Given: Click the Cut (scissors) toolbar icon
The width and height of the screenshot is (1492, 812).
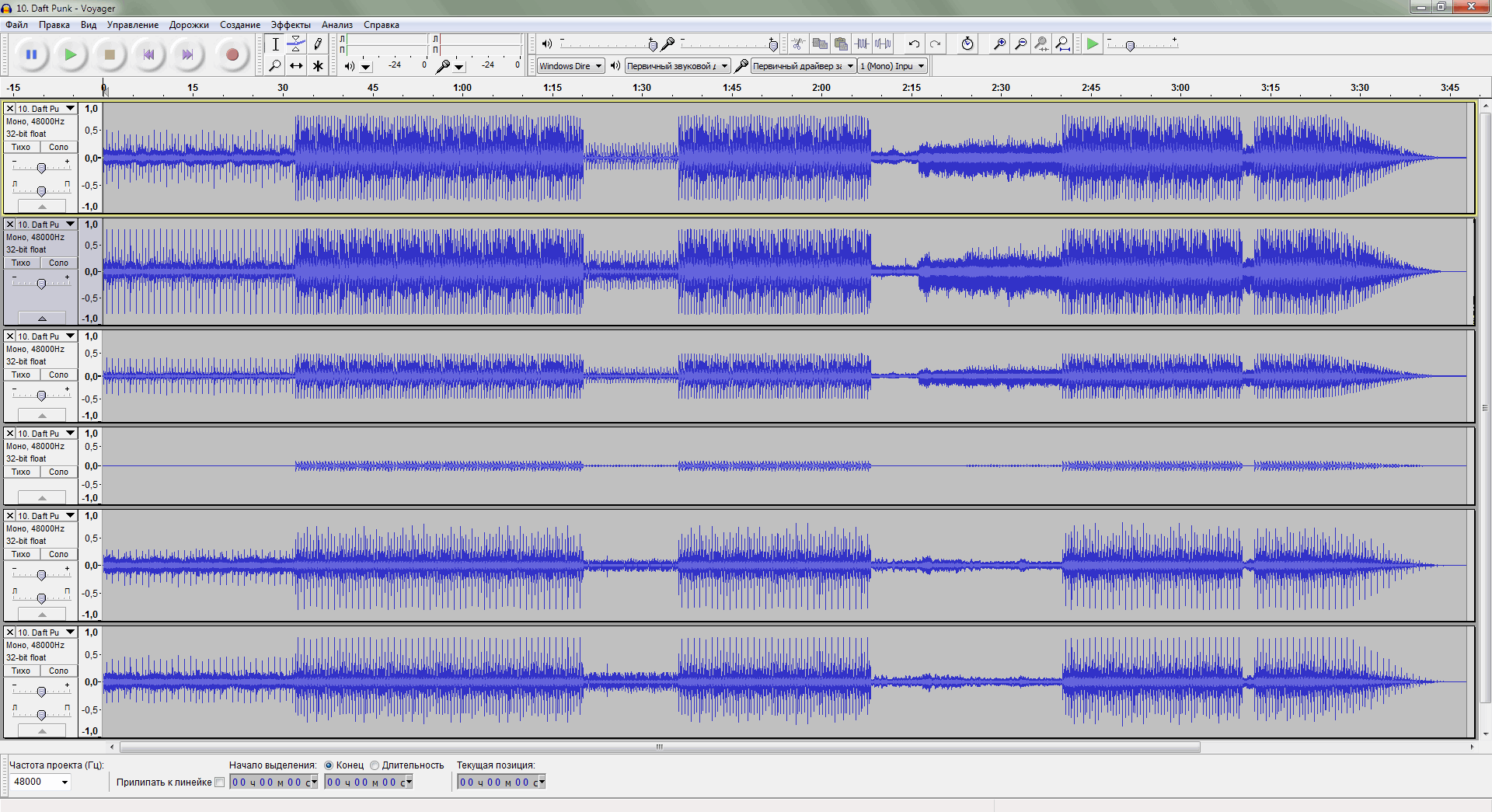Looking at the screenshot, I should (x=798, y=44).
